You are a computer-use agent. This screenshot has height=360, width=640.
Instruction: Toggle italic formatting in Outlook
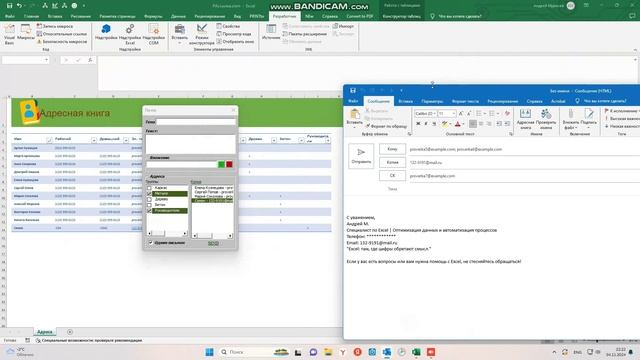point(426,124)
